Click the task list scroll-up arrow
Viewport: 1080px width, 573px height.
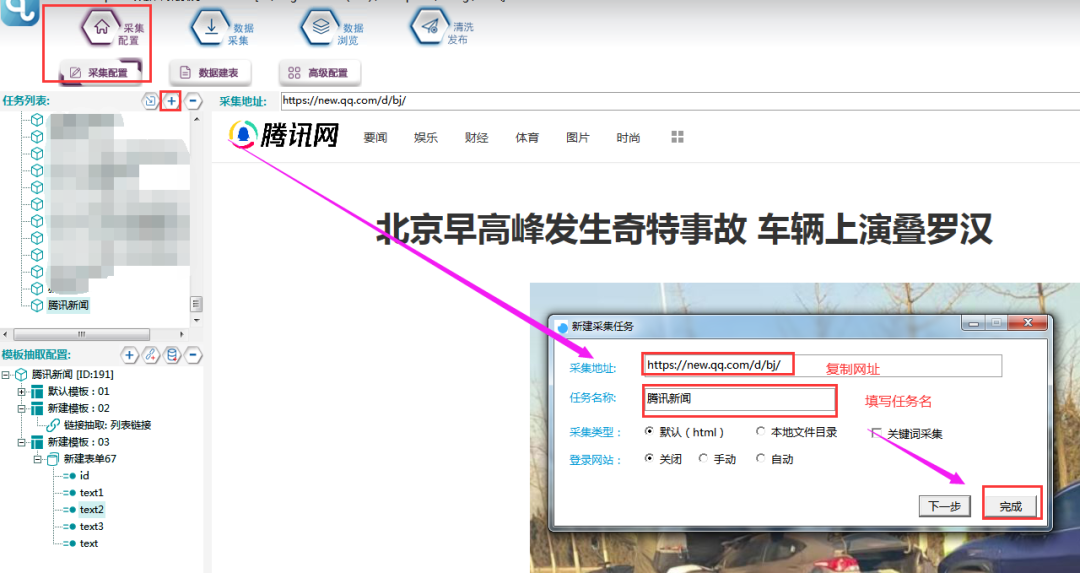(x=196, y=119)
